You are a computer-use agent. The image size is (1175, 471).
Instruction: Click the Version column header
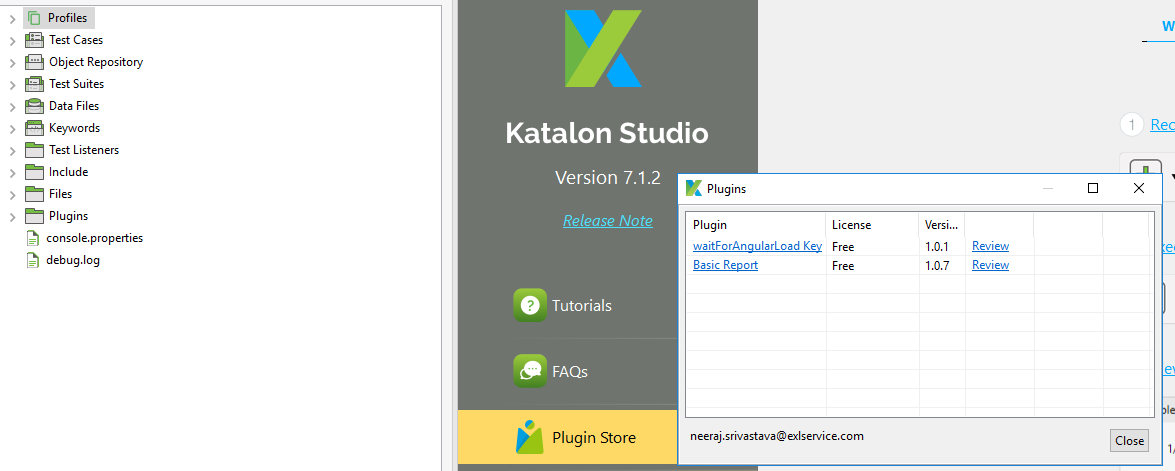pyautogui.click(x=941, y=225)
